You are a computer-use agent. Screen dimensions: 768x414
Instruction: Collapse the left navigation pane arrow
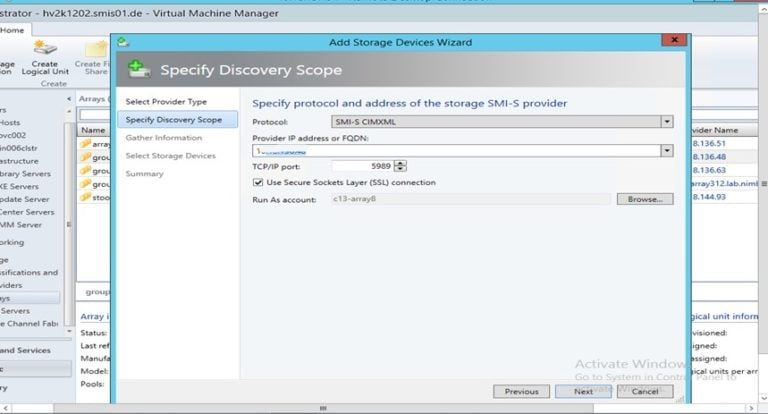69,99
